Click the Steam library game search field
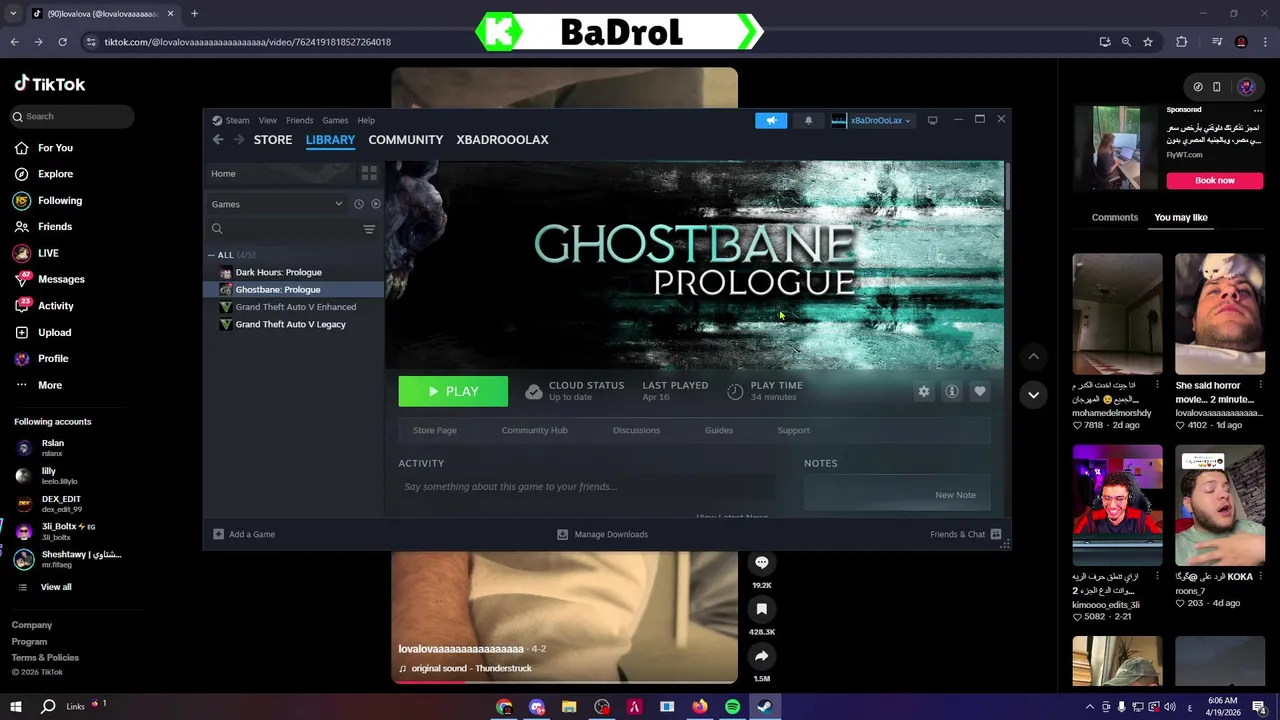 (x=283, y=229)
